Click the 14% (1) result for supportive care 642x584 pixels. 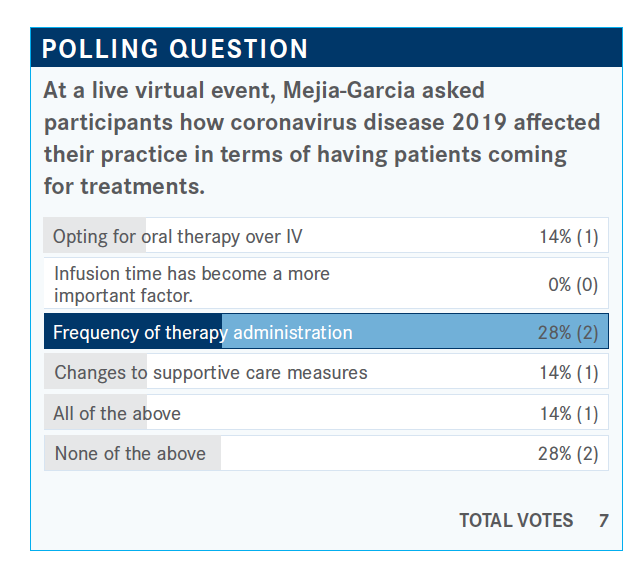tap(568, 373)
